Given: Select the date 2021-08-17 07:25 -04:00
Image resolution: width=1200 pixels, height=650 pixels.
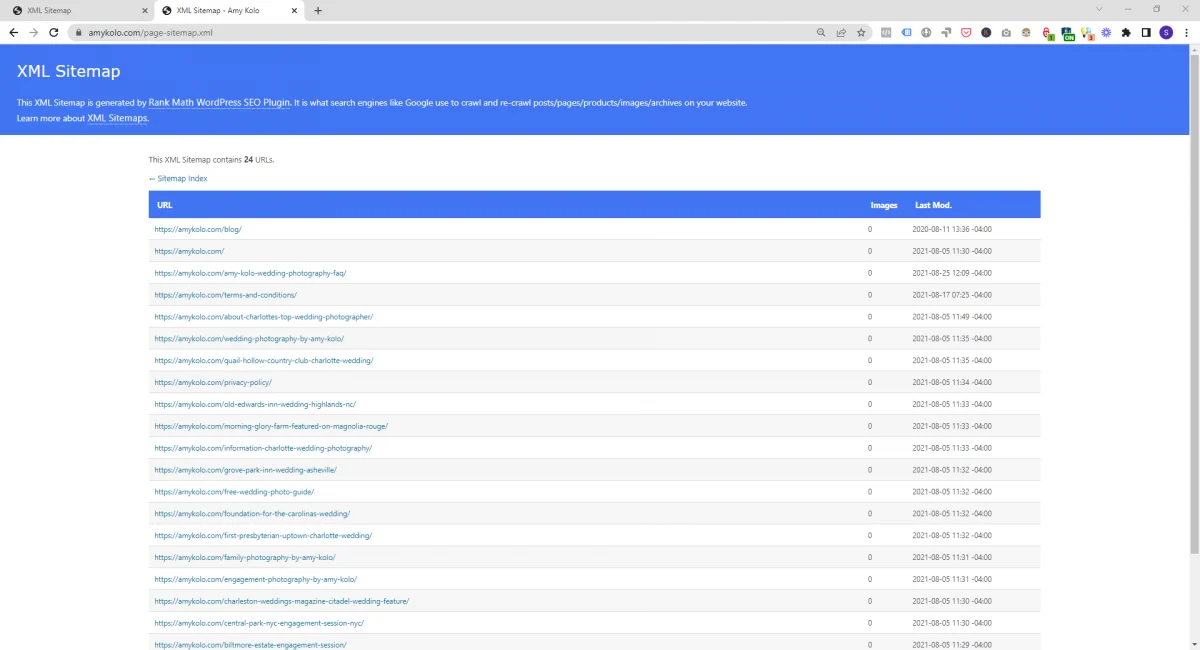Looking at the screenshot, I should pyautogui.click(x=952, y=295).
